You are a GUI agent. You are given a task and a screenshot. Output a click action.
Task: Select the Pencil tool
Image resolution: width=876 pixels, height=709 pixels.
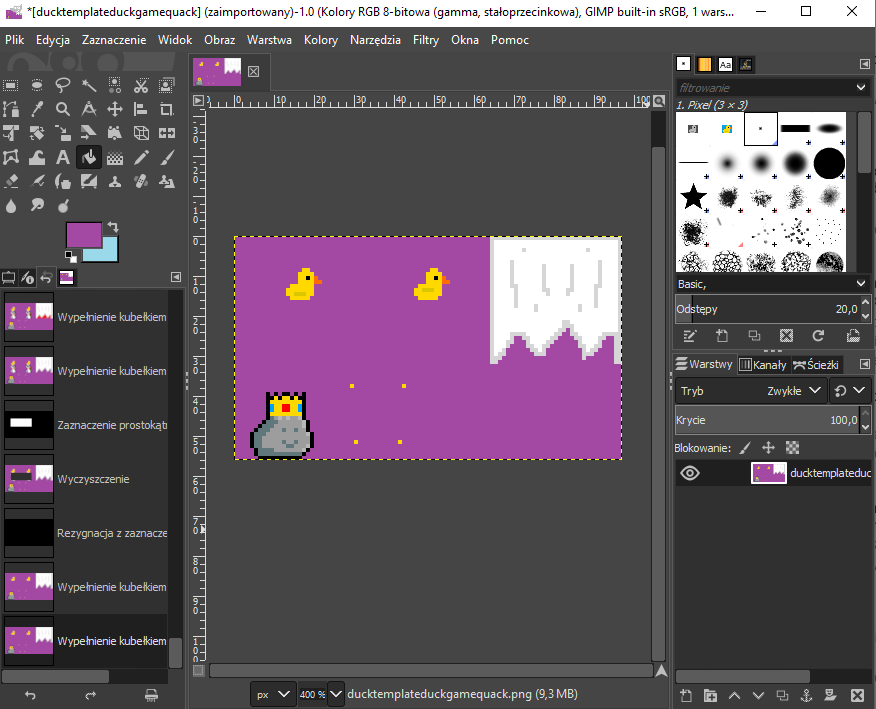141,158
